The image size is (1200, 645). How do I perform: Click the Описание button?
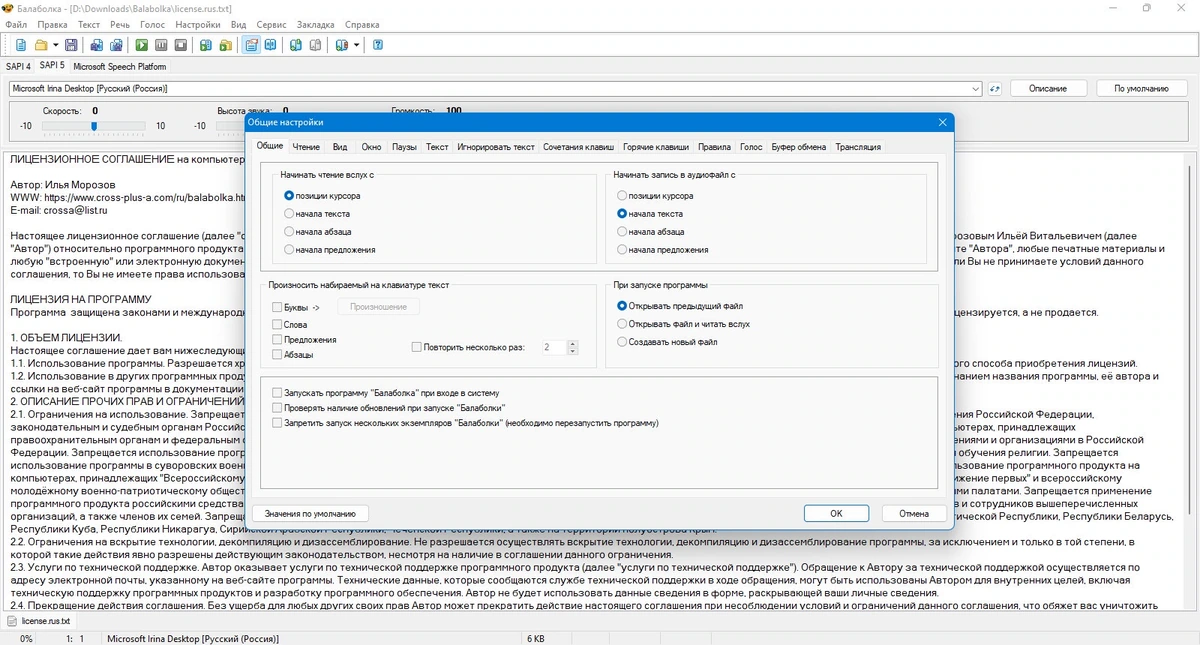(x=1047, y=88)
